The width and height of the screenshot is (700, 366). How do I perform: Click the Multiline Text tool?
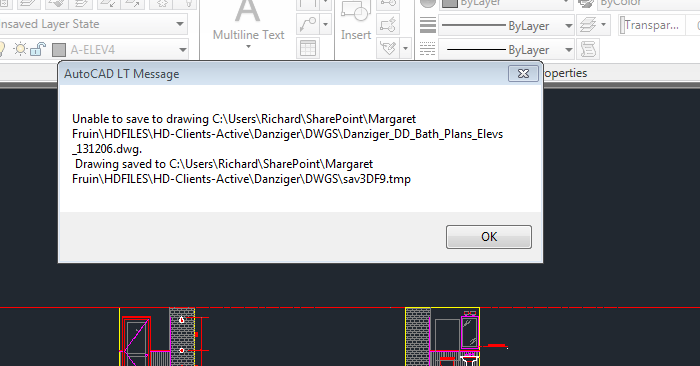pos(248,21)
